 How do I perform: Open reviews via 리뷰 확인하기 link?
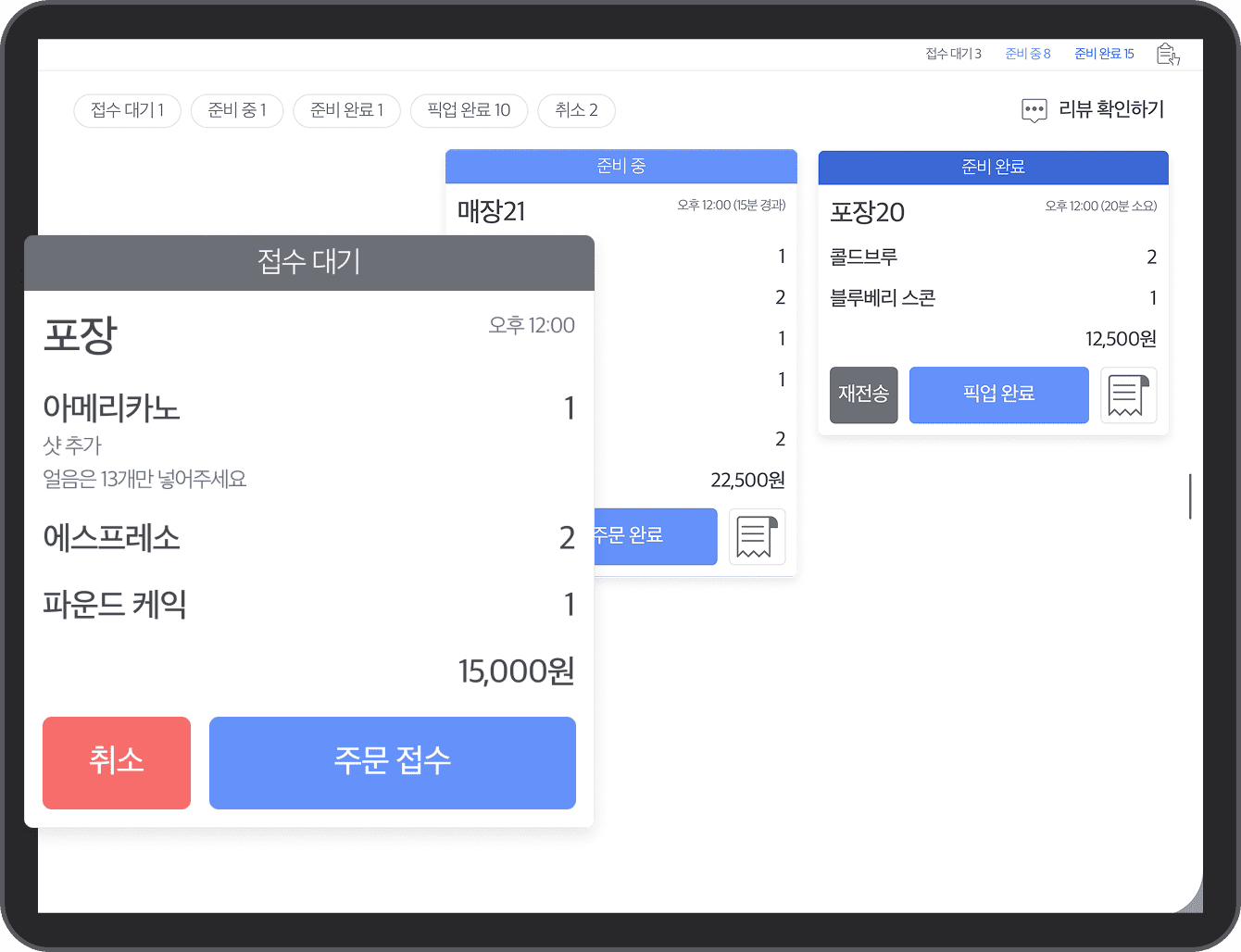(x=1110, y=110)
